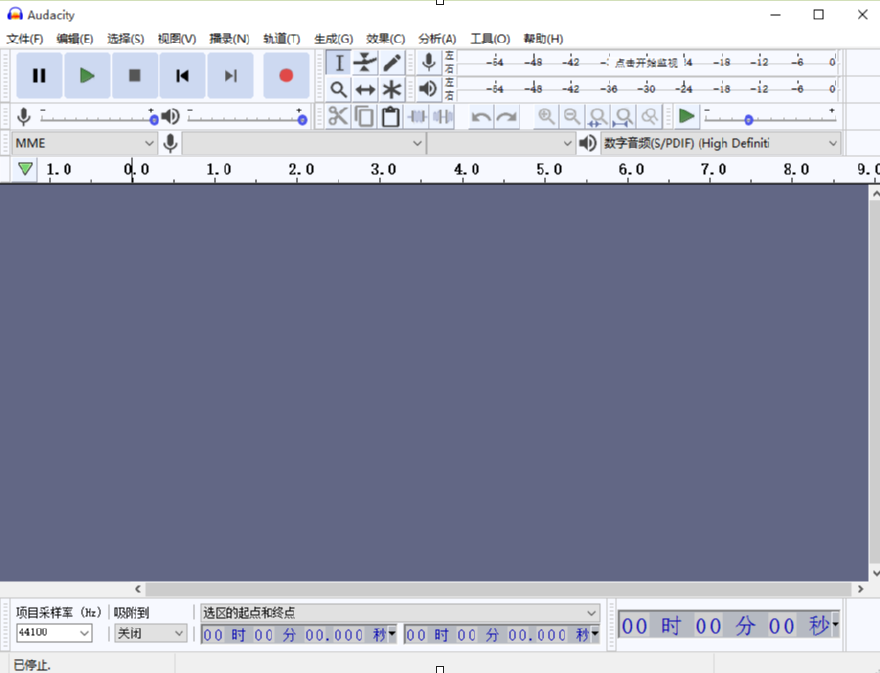Click the playback speed slider handle
Viewport: 880px width, 673px height.
(748, 120)
